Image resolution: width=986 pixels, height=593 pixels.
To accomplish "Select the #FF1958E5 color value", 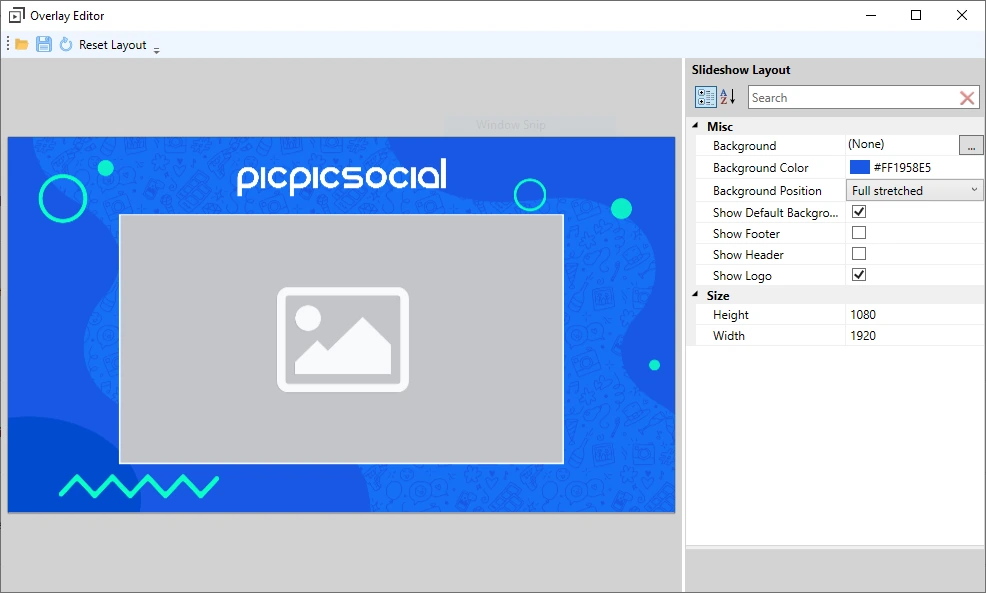I will pos(902,168).
